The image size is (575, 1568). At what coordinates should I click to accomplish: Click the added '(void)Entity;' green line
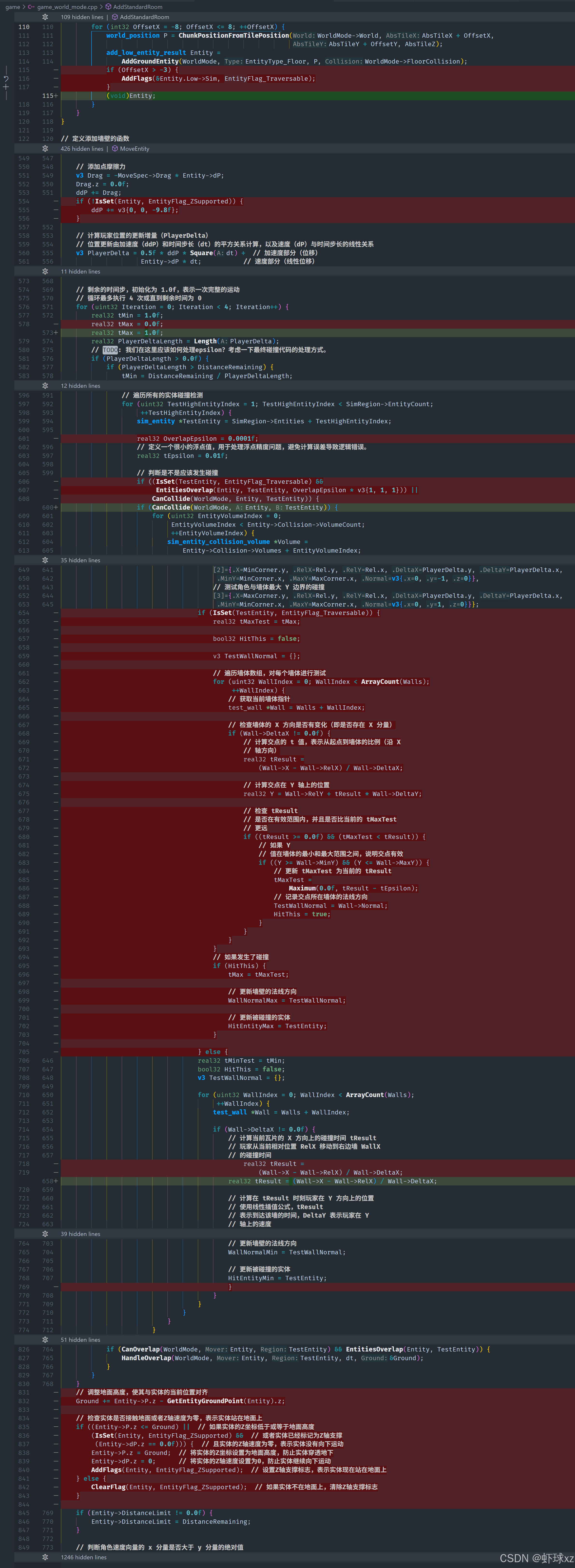tap(131, 95)
